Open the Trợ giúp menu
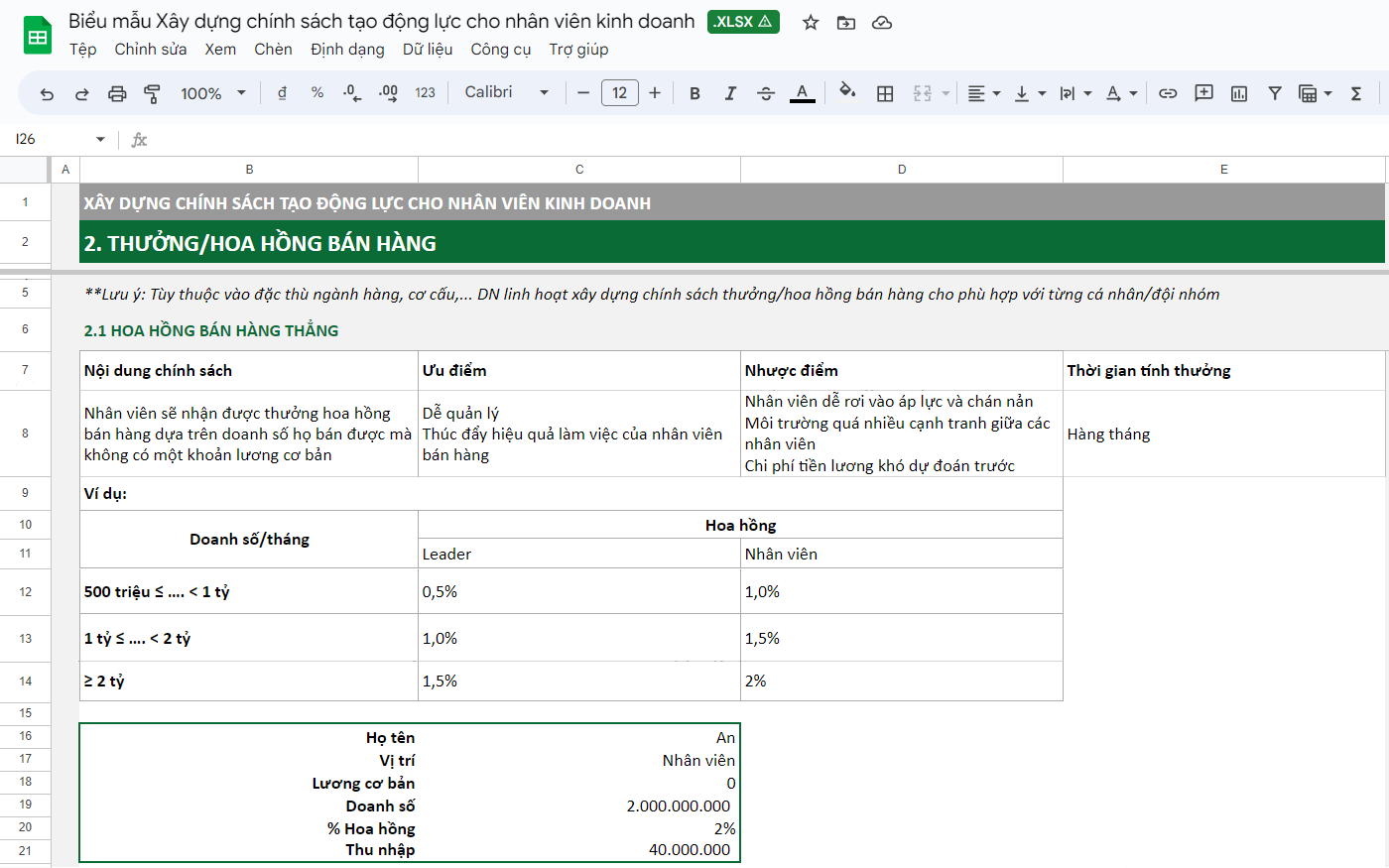This screenshot has height=868, width=1389. (578, 49)
